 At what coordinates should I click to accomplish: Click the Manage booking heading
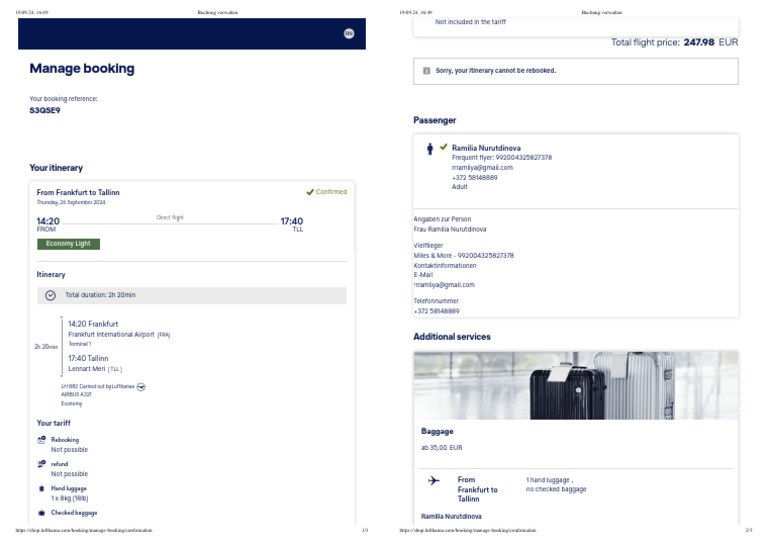coord(82,69)
